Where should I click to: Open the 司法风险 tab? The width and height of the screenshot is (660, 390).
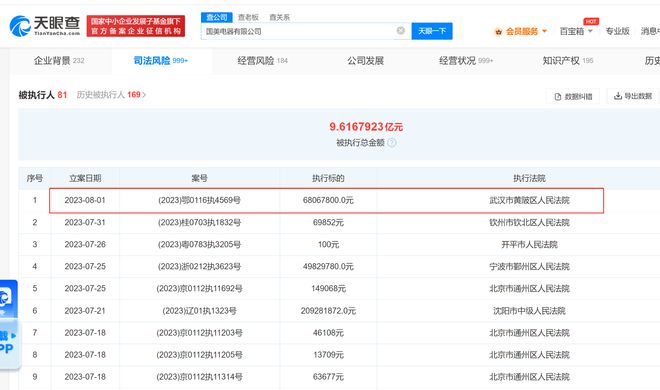pyautogui.click(x=160, y=61)
